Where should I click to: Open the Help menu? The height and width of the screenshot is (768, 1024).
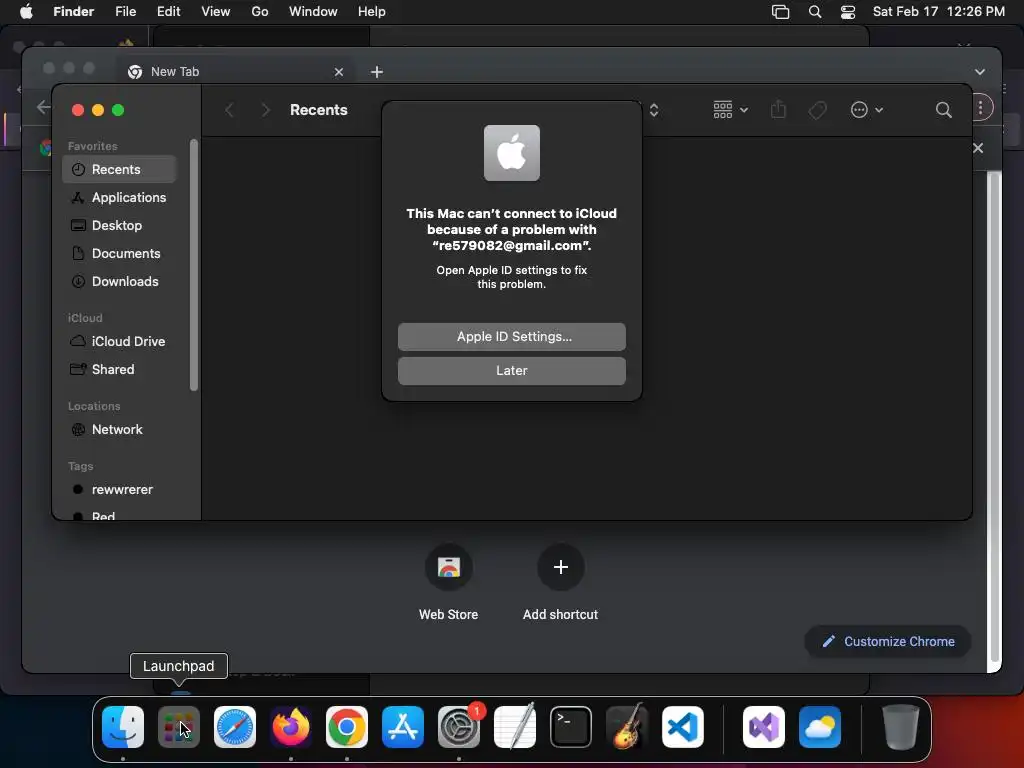pyautogui.click(x=372, y=12)
